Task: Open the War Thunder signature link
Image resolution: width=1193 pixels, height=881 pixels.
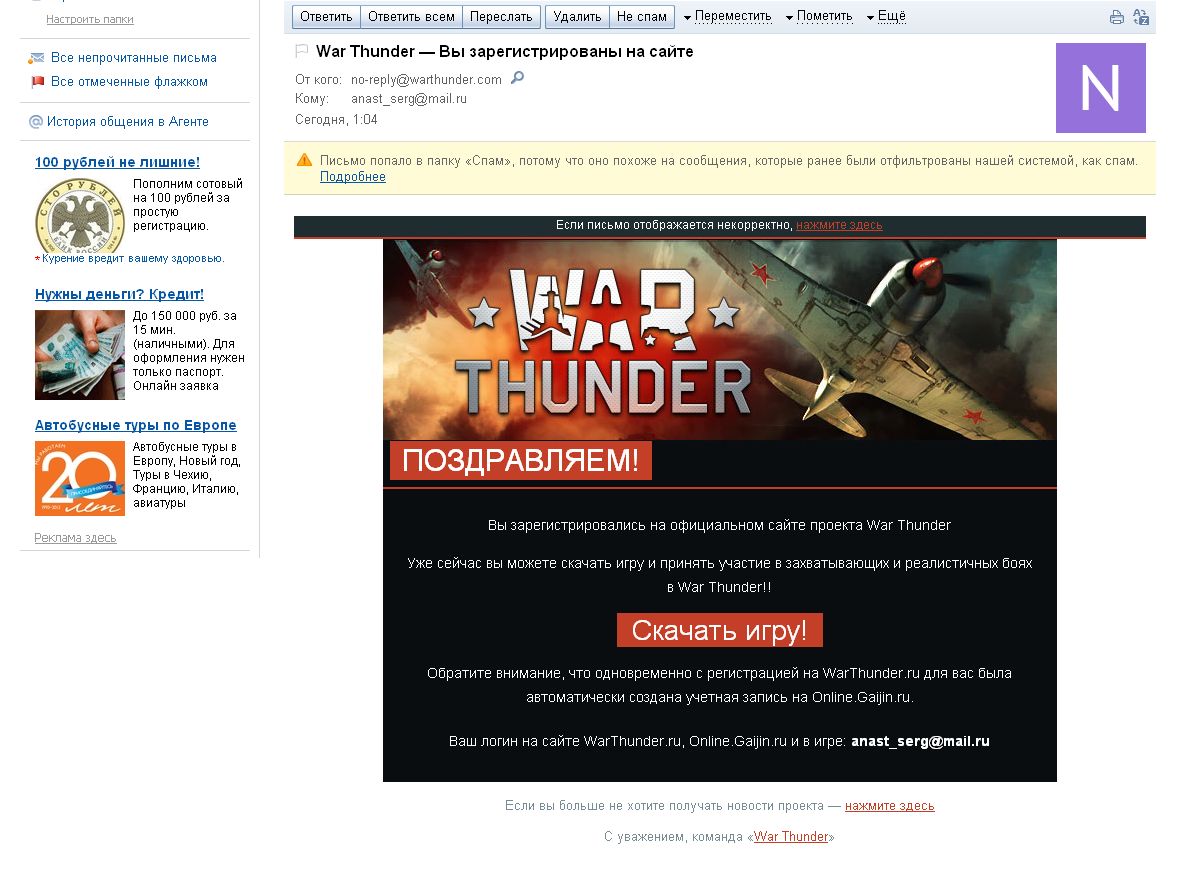Action: (791, 837)
